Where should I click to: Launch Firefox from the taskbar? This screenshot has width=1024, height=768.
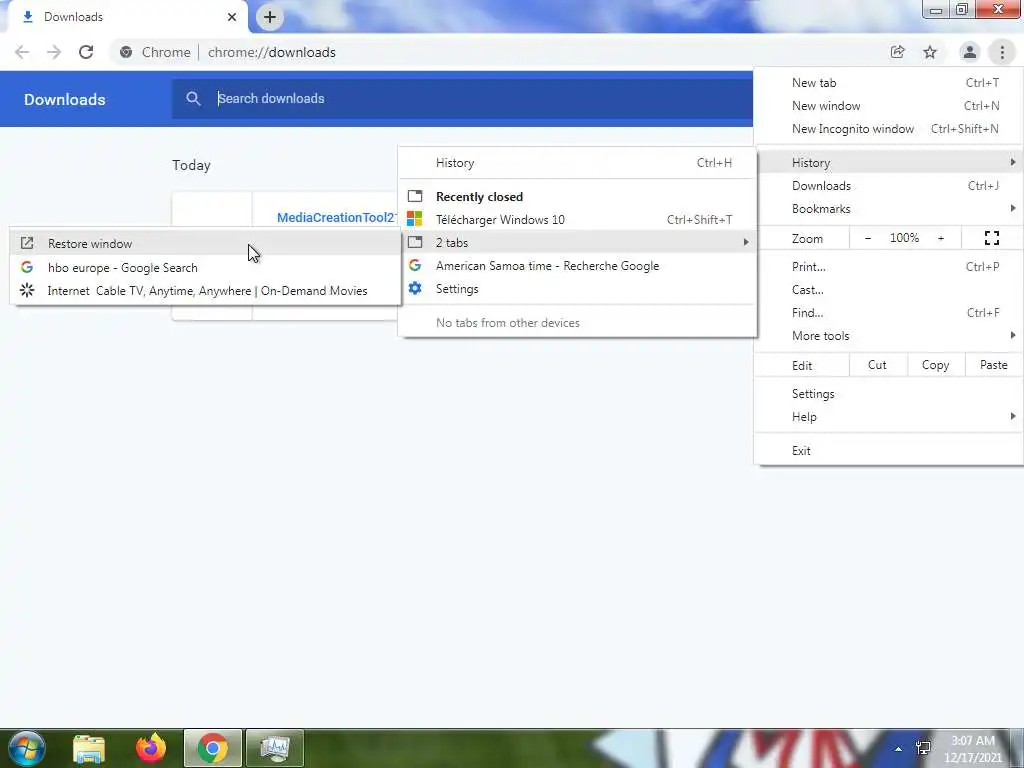151,748
